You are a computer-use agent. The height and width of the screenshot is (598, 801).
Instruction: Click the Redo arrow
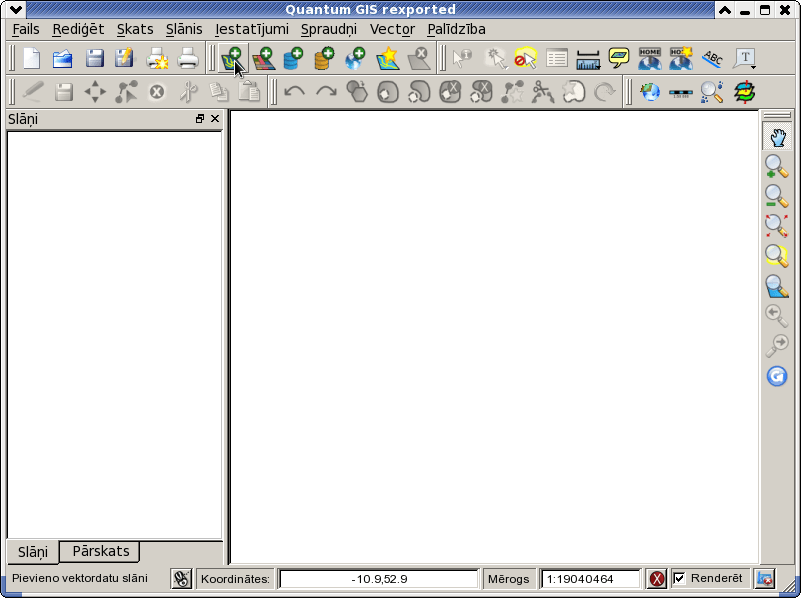click(x=326, y=92)
